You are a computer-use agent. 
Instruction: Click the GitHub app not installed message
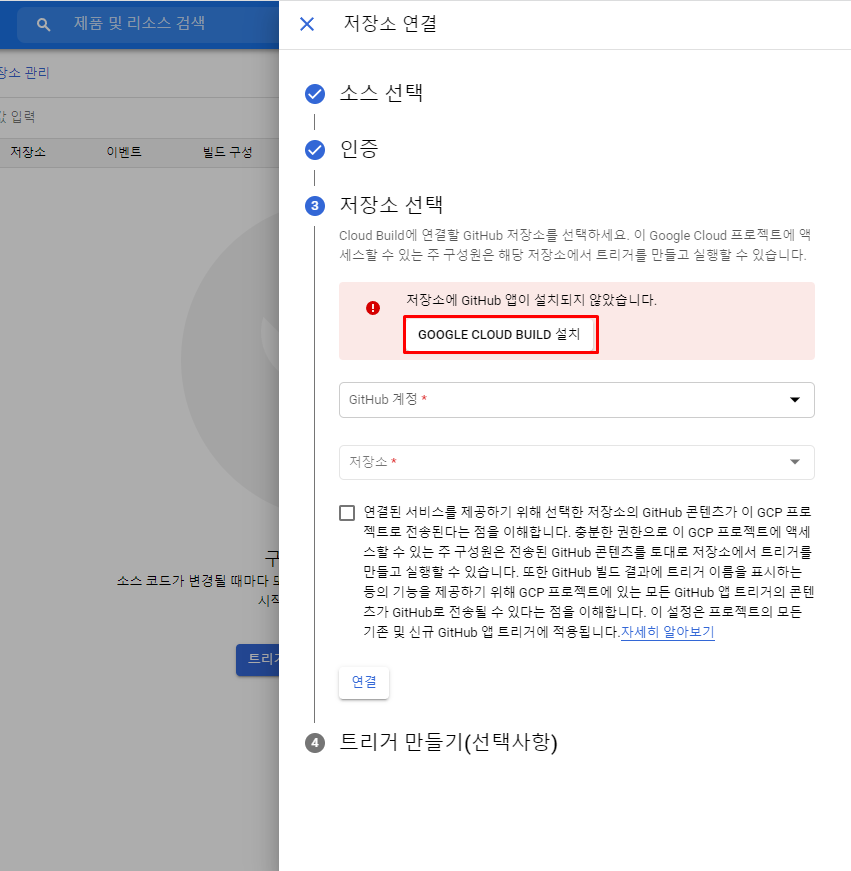click(531, 301)
